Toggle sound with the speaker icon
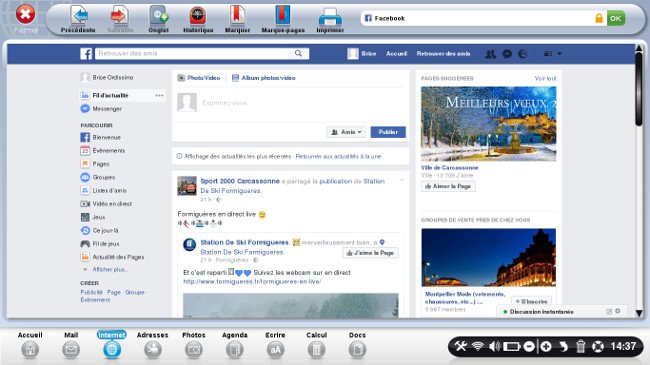Image resolution: width=650 pixels, height=365 pixels. pyautogui.click(x=494, y=346)
